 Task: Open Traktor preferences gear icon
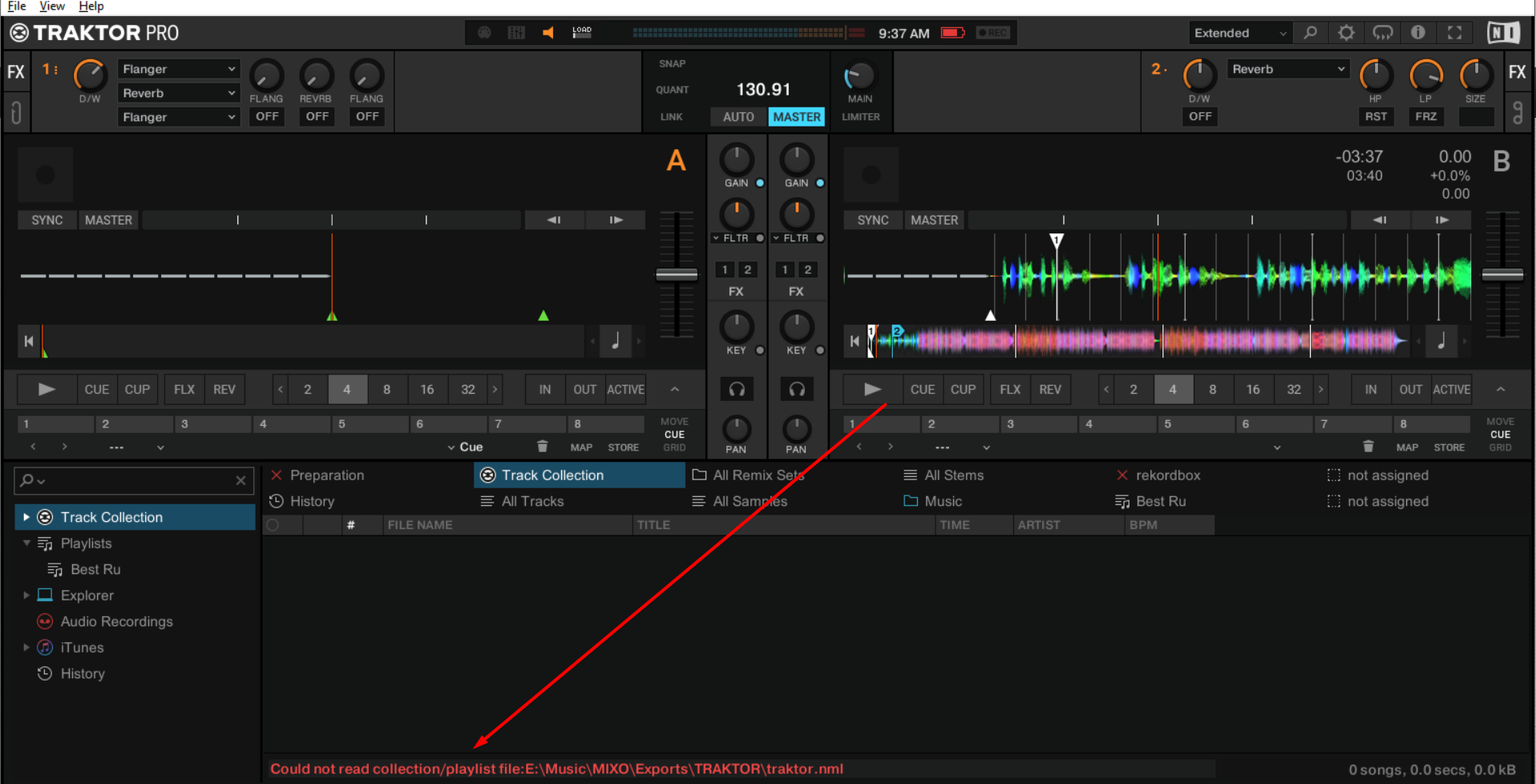click(x=1346, y=33)
